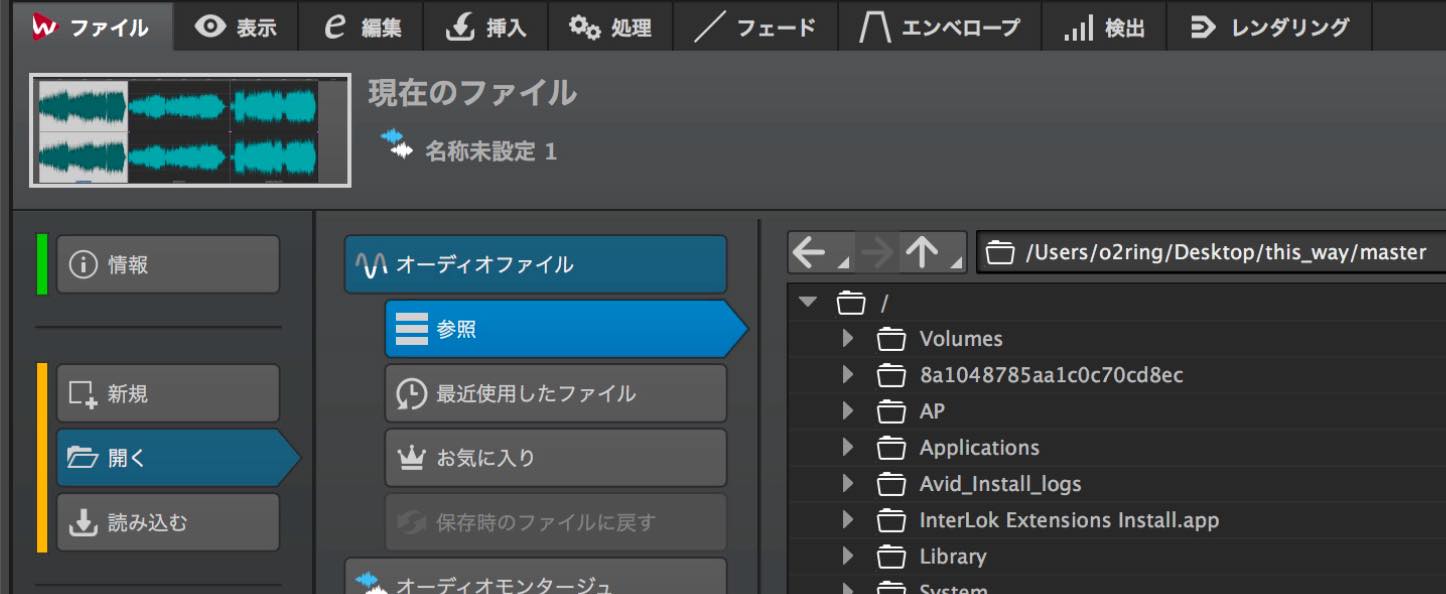Expand the Library folder

pyautogui.click(x=848, y=556)
